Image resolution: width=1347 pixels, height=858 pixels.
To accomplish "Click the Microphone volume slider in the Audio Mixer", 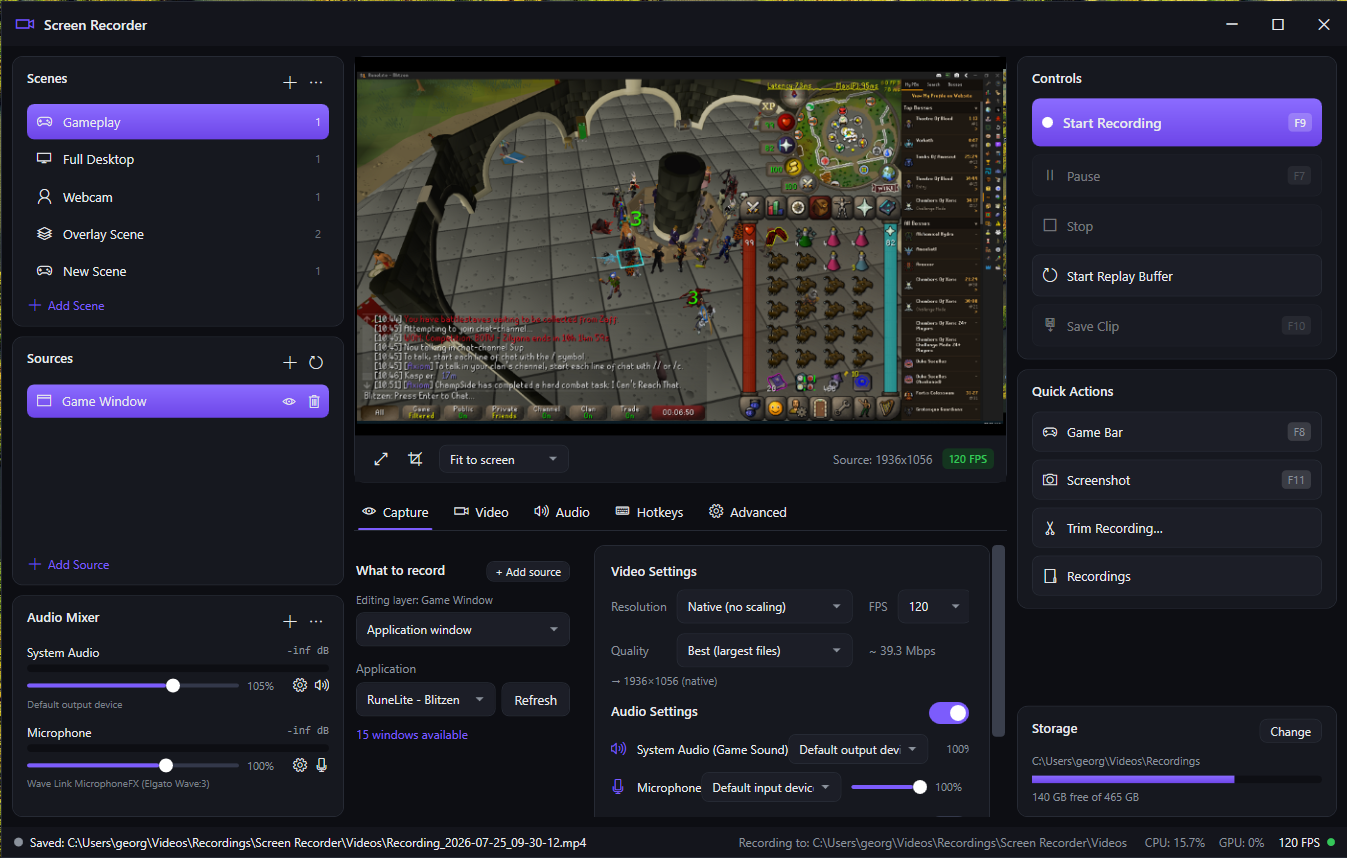I will tap(133, 765).
